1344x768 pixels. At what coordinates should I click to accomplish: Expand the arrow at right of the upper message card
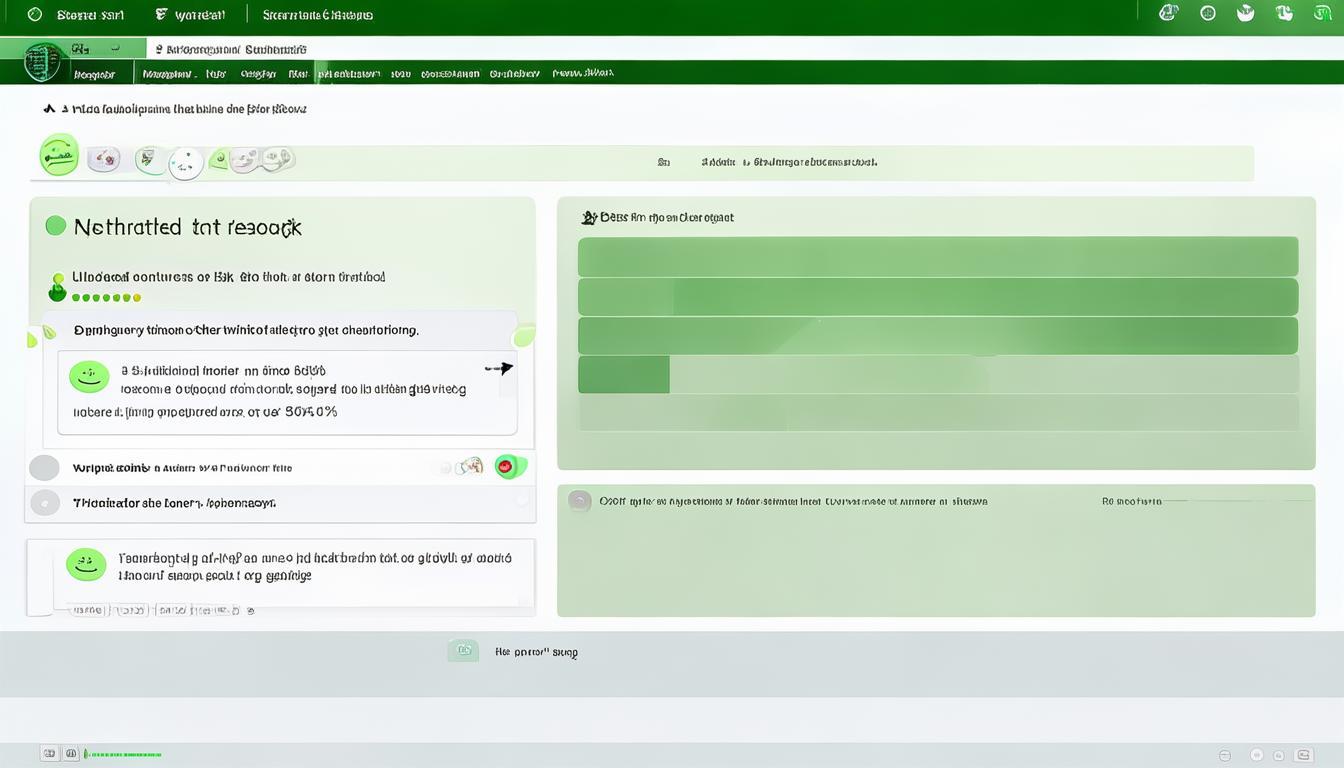[500, 368]
